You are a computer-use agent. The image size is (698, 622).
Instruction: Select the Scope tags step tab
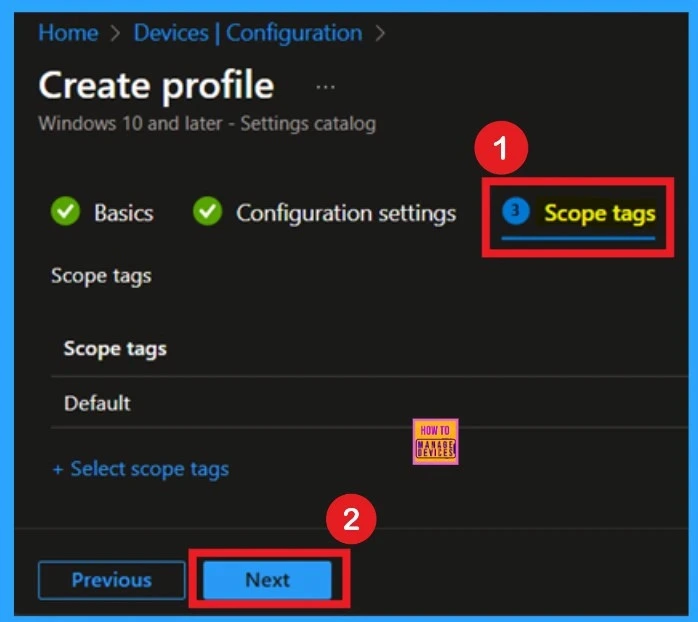tap(599, 213)
